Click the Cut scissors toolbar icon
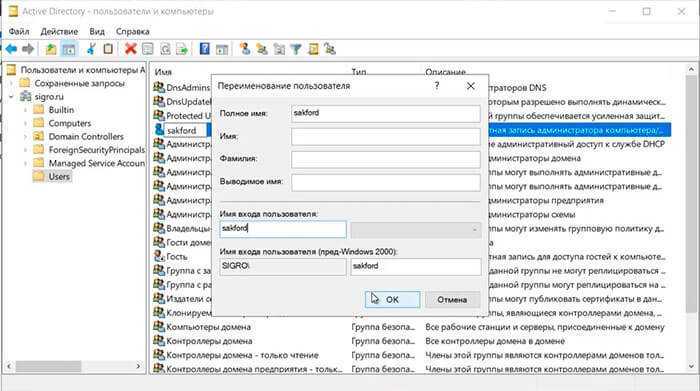The height and width of the screenshot is (391, 700). coord(91,49)
